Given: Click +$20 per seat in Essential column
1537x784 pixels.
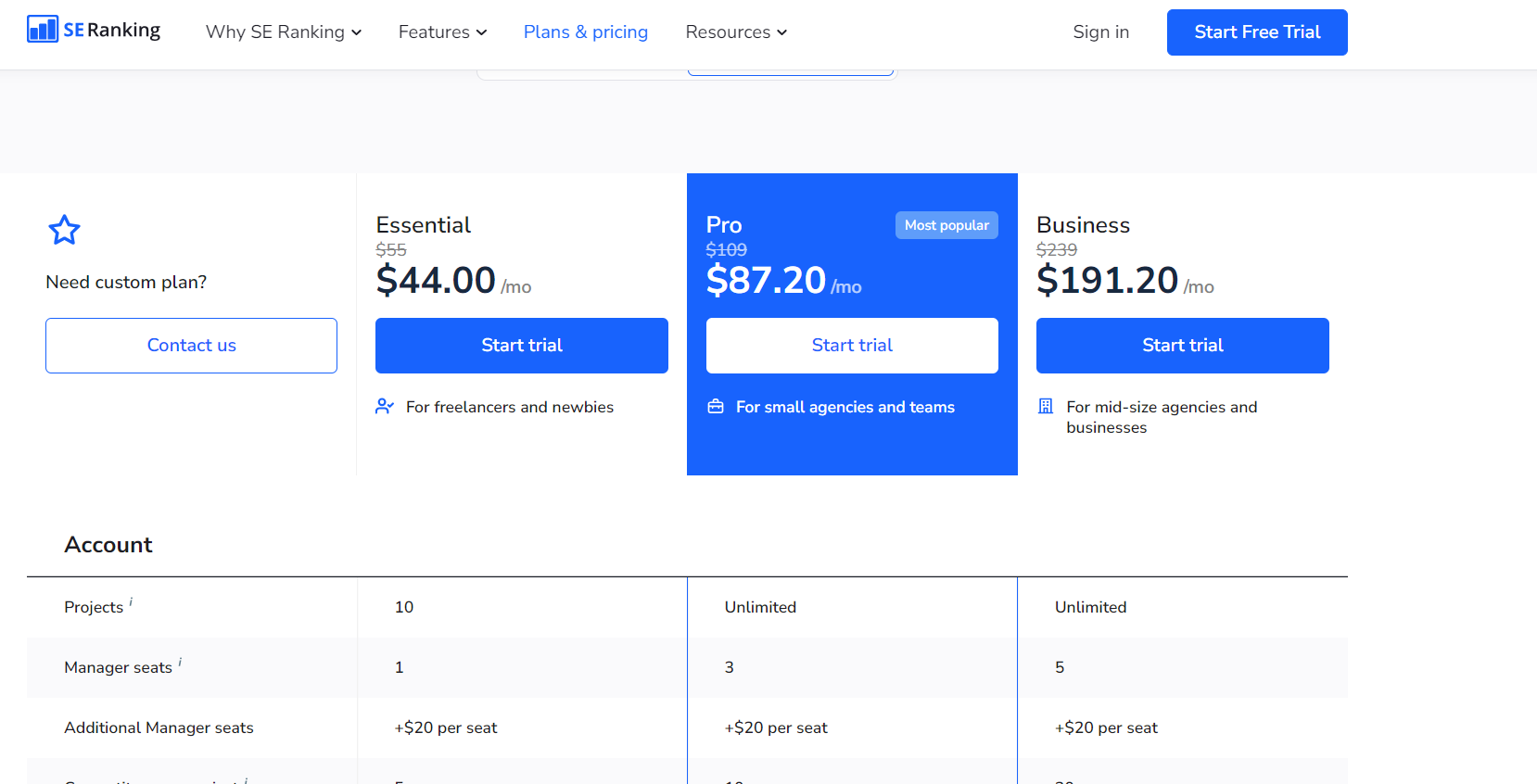Looking at the screenshot, I should [446, 727].
